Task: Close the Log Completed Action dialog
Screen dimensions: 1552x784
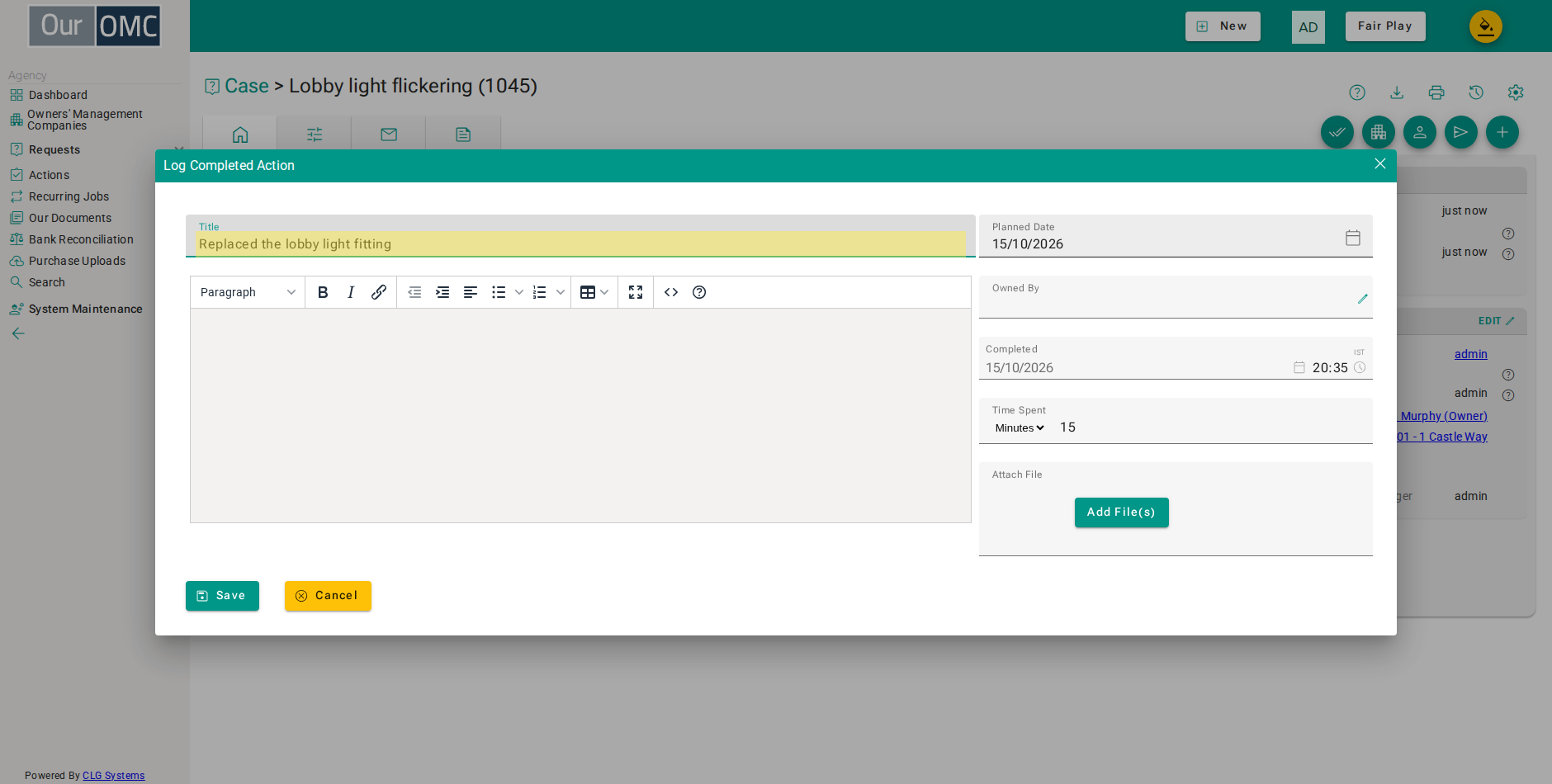Action: [x=1380, y=163]
